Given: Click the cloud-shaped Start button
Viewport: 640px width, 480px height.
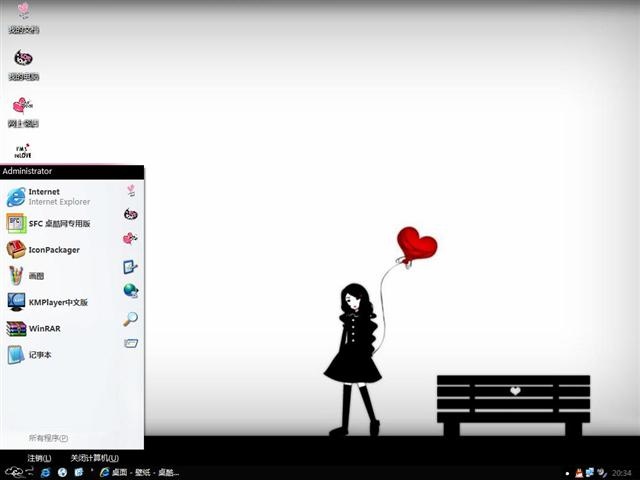Looking at the screenshot, I should point(14,473).
